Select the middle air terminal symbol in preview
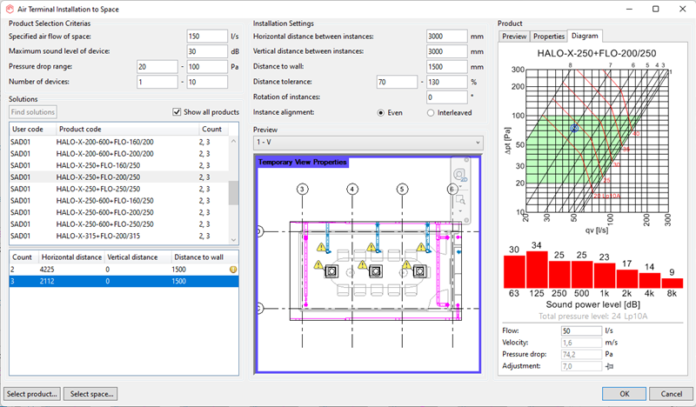 pos(376,271)
